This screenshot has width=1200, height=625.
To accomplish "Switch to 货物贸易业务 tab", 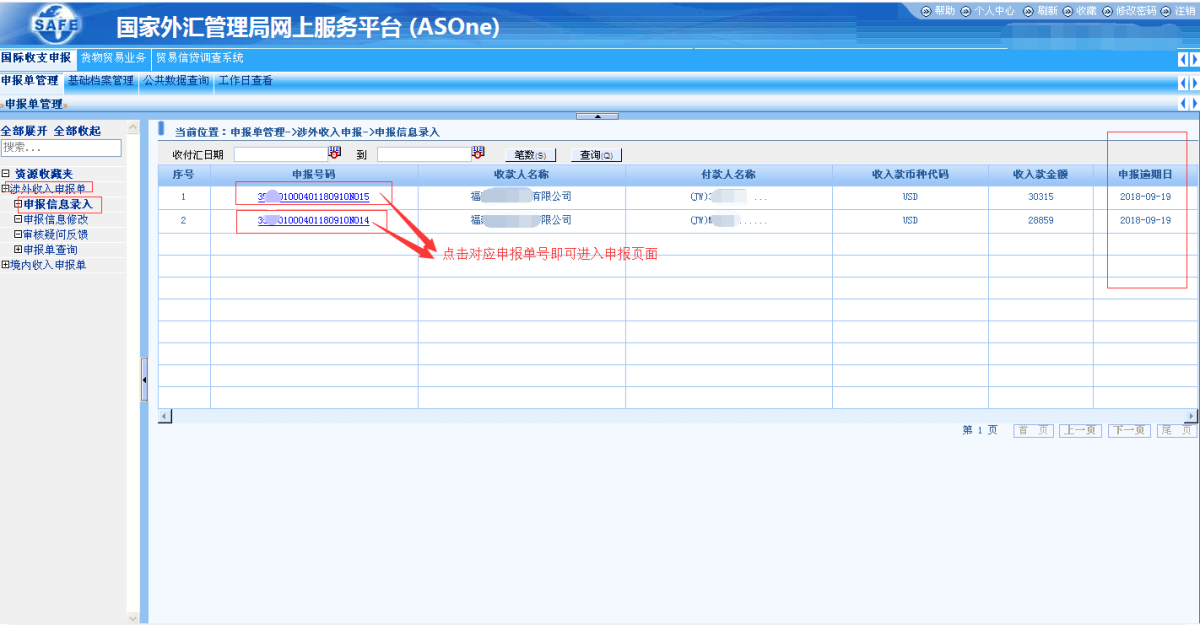I will [113, 58].
